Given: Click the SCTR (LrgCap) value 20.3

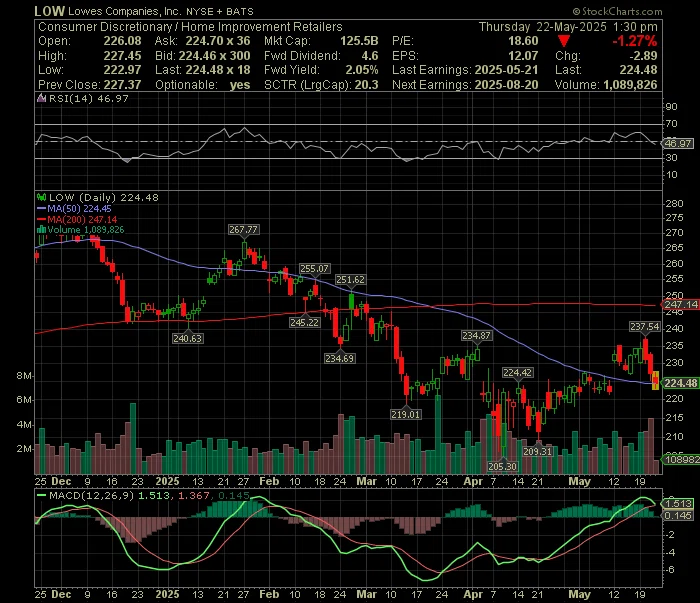Looking at the screenshot, I should click(366, 85).
